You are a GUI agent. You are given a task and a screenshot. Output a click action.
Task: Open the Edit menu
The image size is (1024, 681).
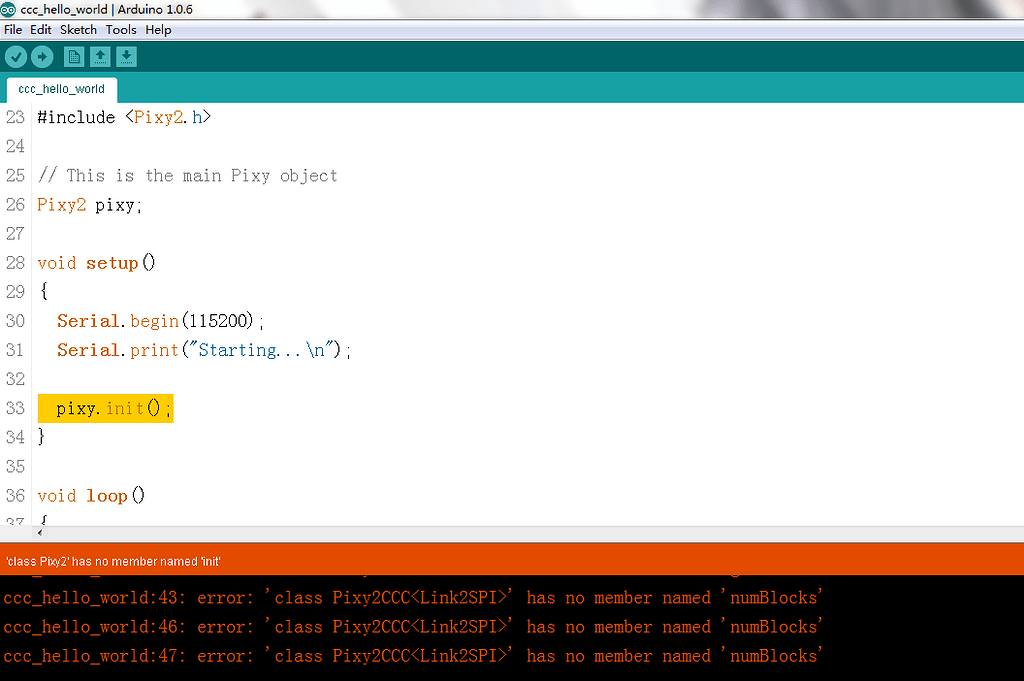[x=41, y=30]
